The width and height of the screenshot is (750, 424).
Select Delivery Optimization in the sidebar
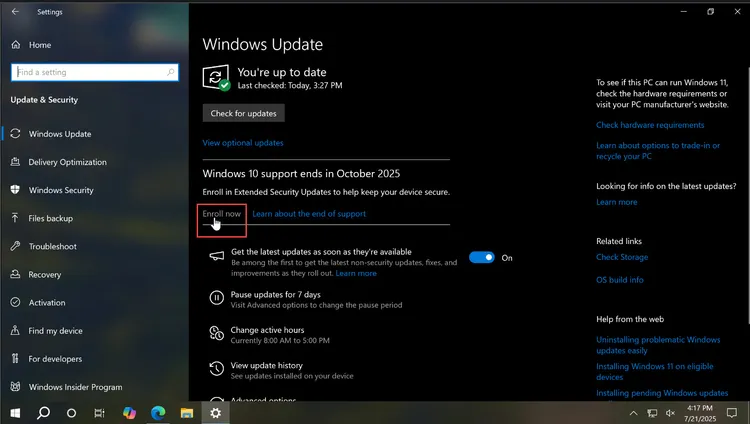(67, 162)
